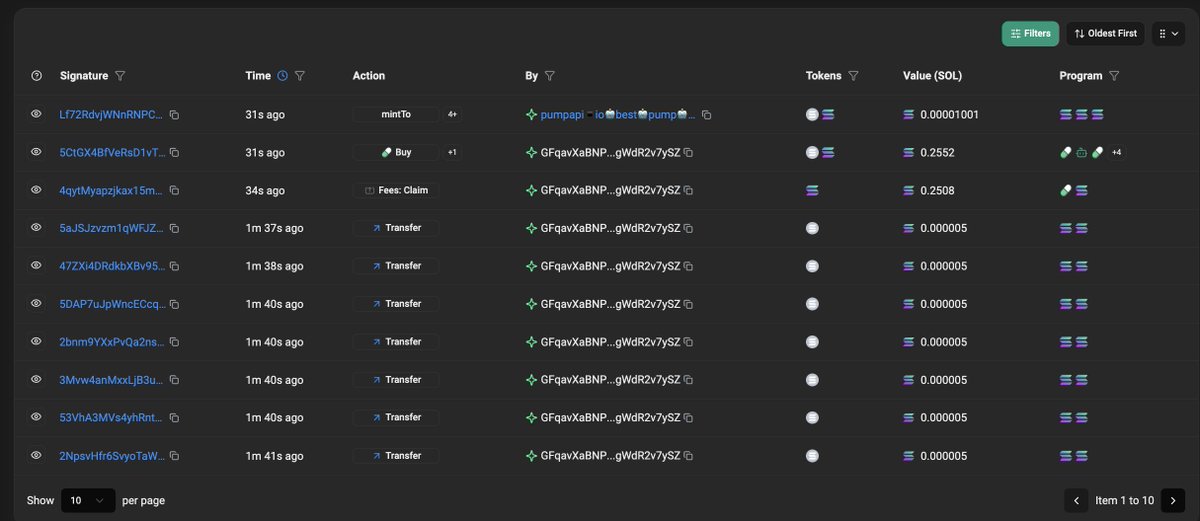The height and width of the screenshot is (521, 1200).
Task: Expand the +1 actions badge on Buy row
Action: [452, 152]
